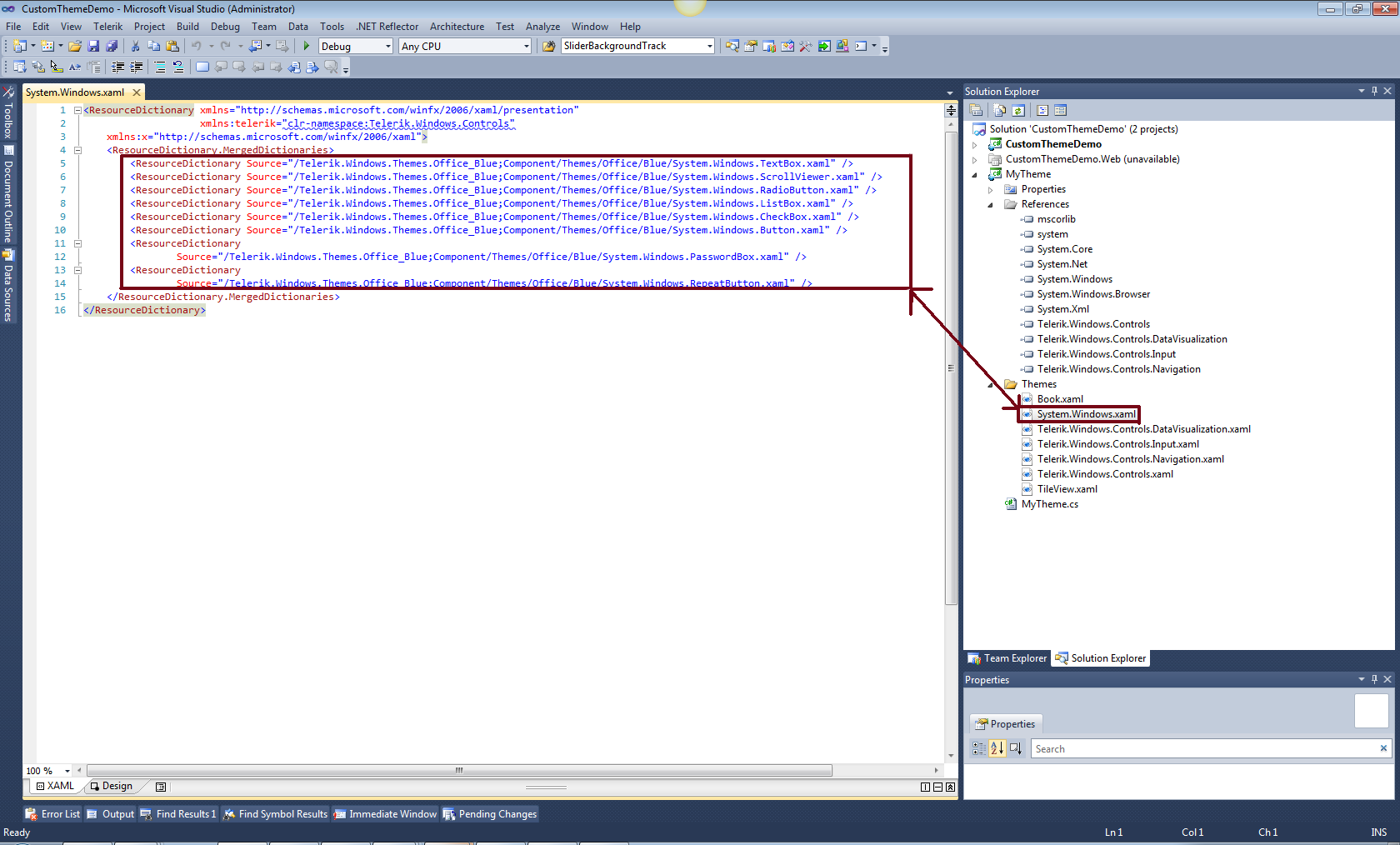Collapse the outlining region at code line 1
1400x845 pixels.
[77, 110]
